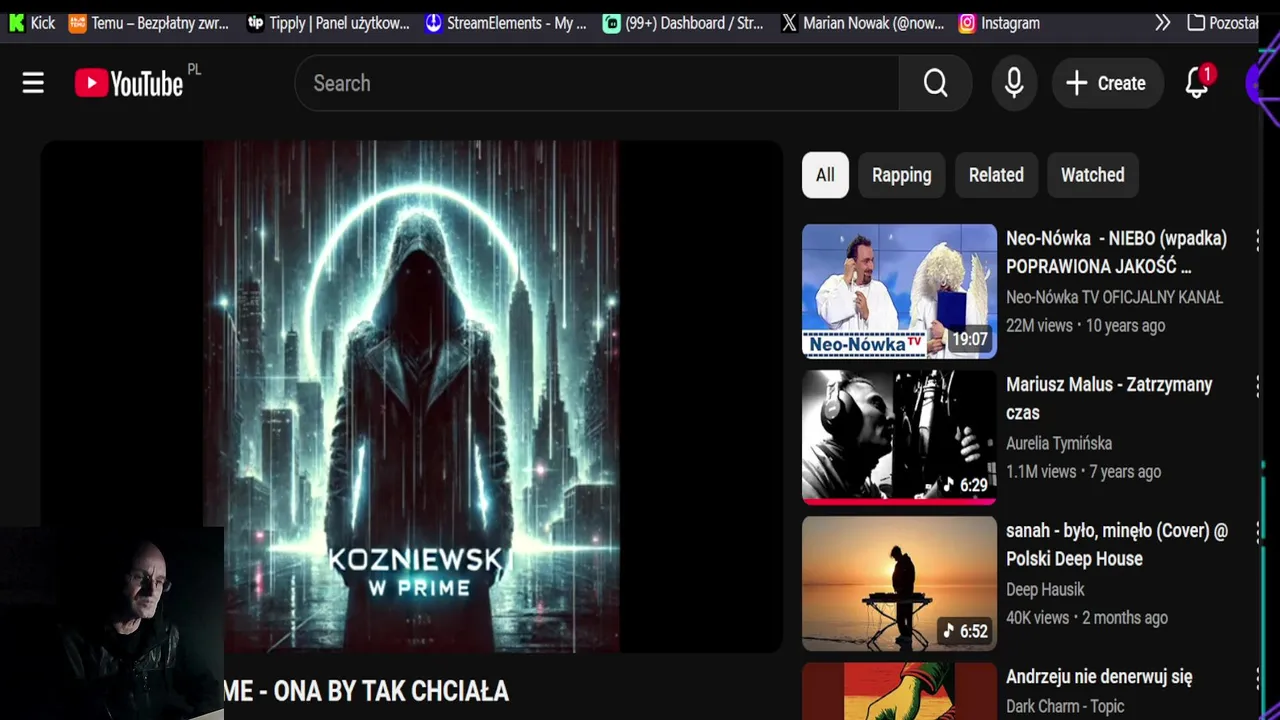Open the Neo-Nówka NIEBO video thumbnail

[x=899, y=291]
